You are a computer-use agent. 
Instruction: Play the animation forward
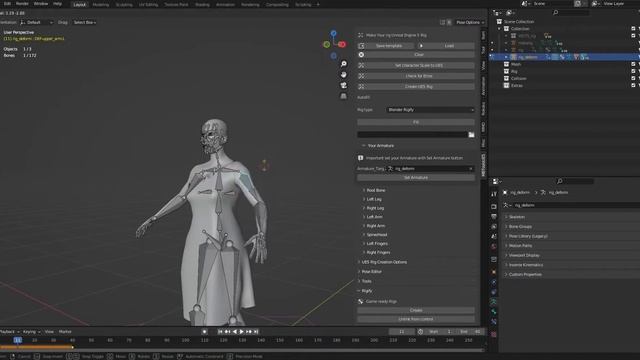pos(242,332)
